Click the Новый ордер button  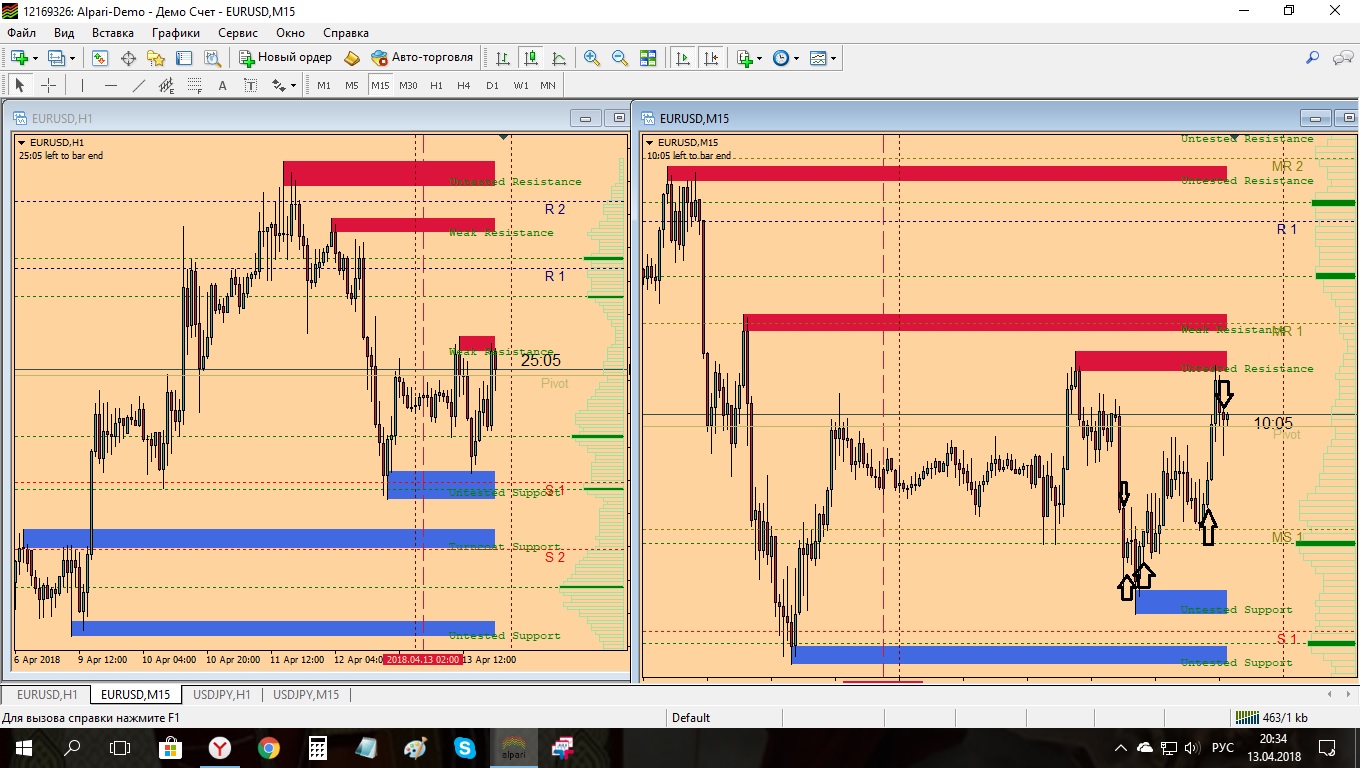click(x=285, y=58)
